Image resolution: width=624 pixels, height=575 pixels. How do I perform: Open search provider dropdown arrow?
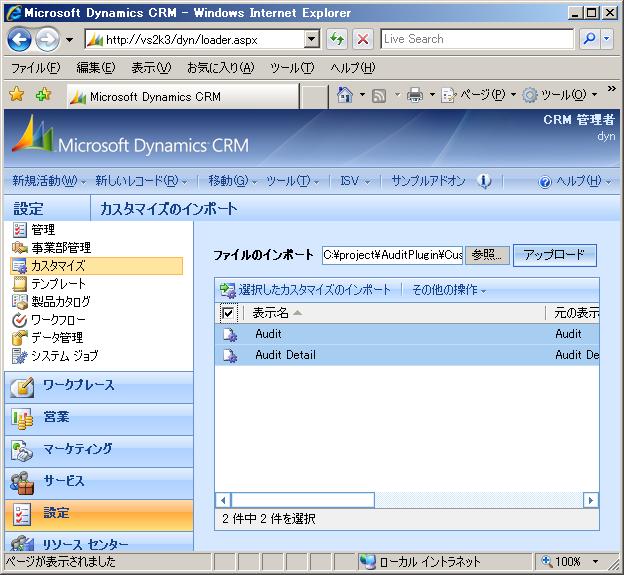point(607,39)
